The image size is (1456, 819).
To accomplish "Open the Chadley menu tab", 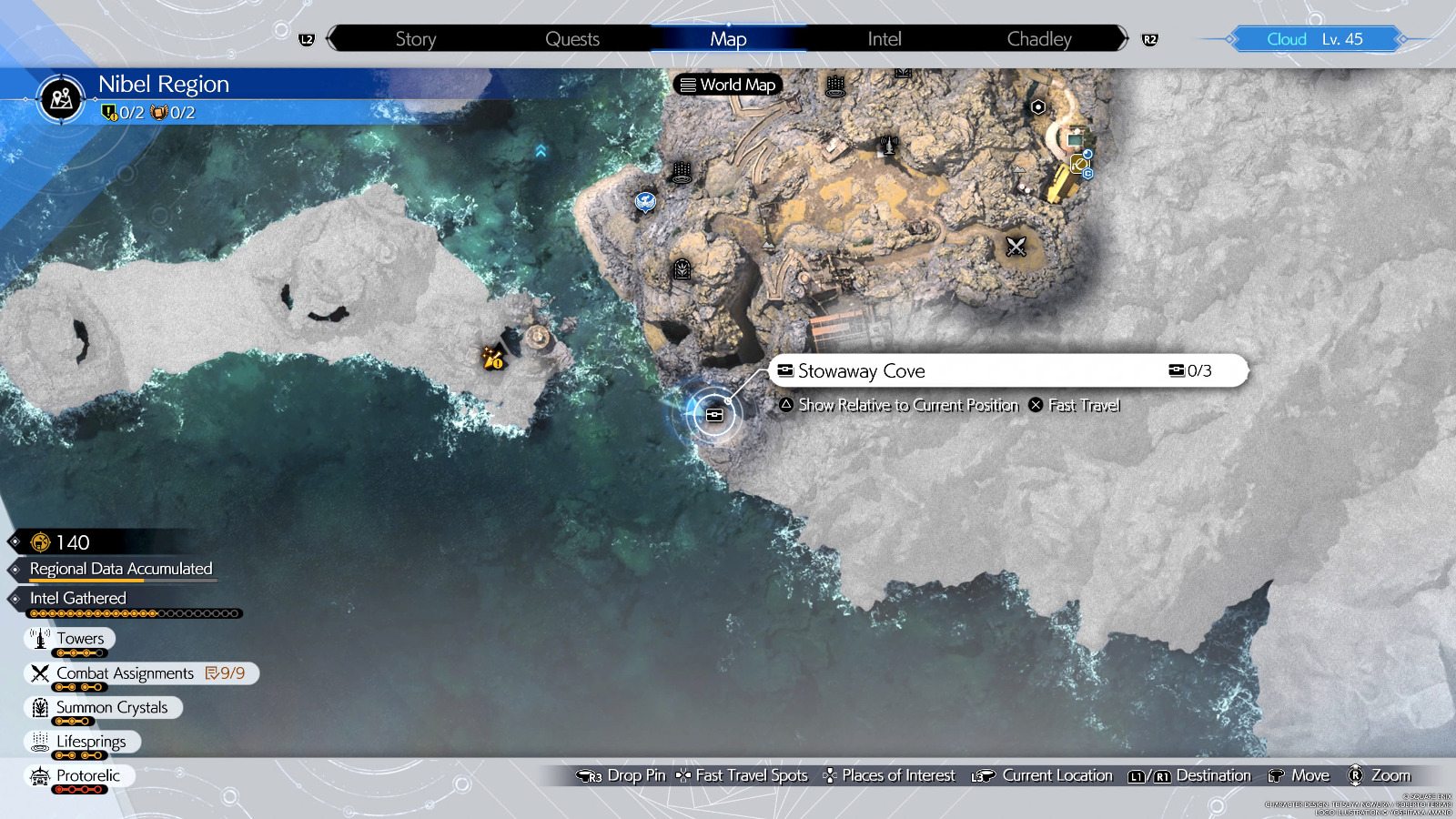I will (x=1038, y=39).
